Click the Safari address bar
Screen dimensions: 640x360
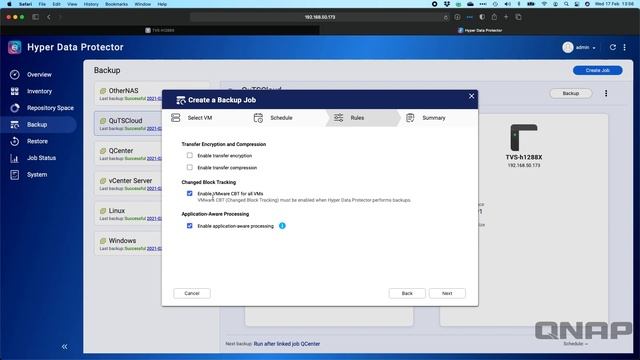point(320,17)
